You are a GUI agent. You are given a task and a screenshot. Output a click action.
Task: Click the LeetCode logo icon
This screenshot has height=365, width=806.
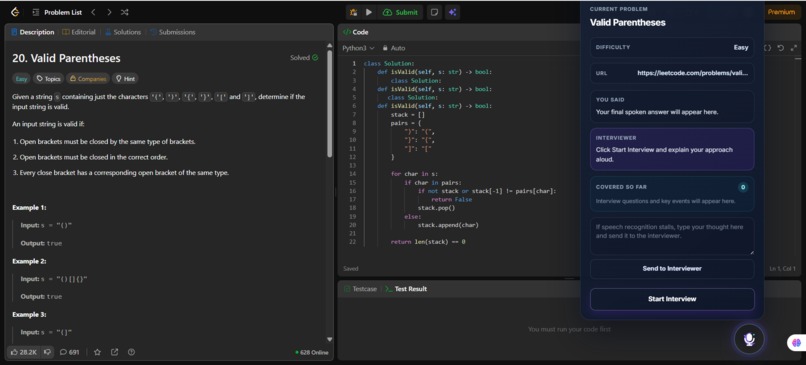coord(14,12)
